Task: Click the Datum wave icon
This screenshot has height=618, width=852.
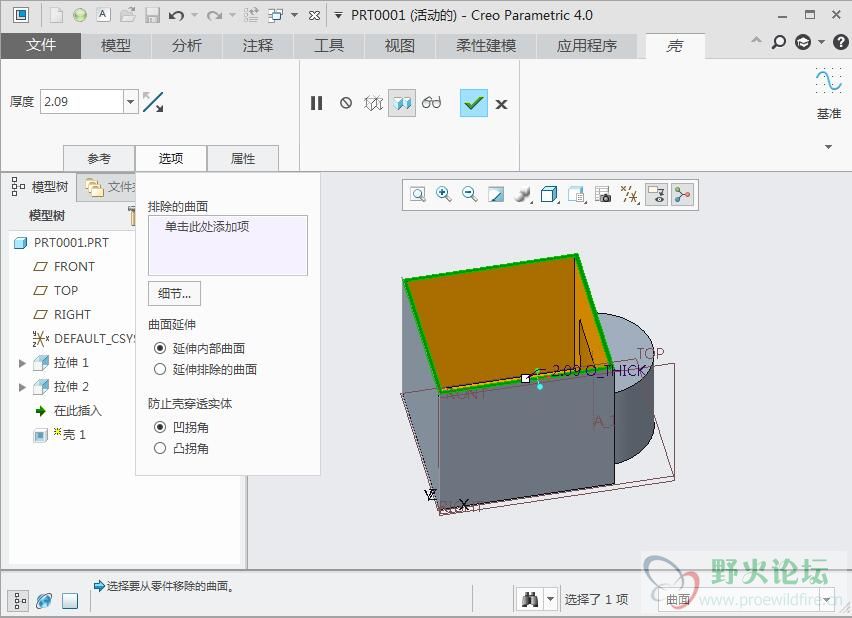Action: click(829, 80)
